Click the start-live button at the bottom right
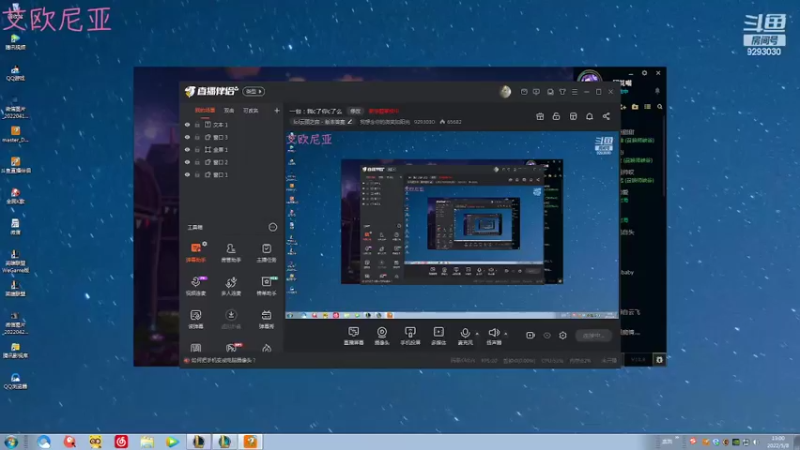Image resolution: width=800 pixels, height=450 pixels. pyautogui.click(x=593, y=335)
